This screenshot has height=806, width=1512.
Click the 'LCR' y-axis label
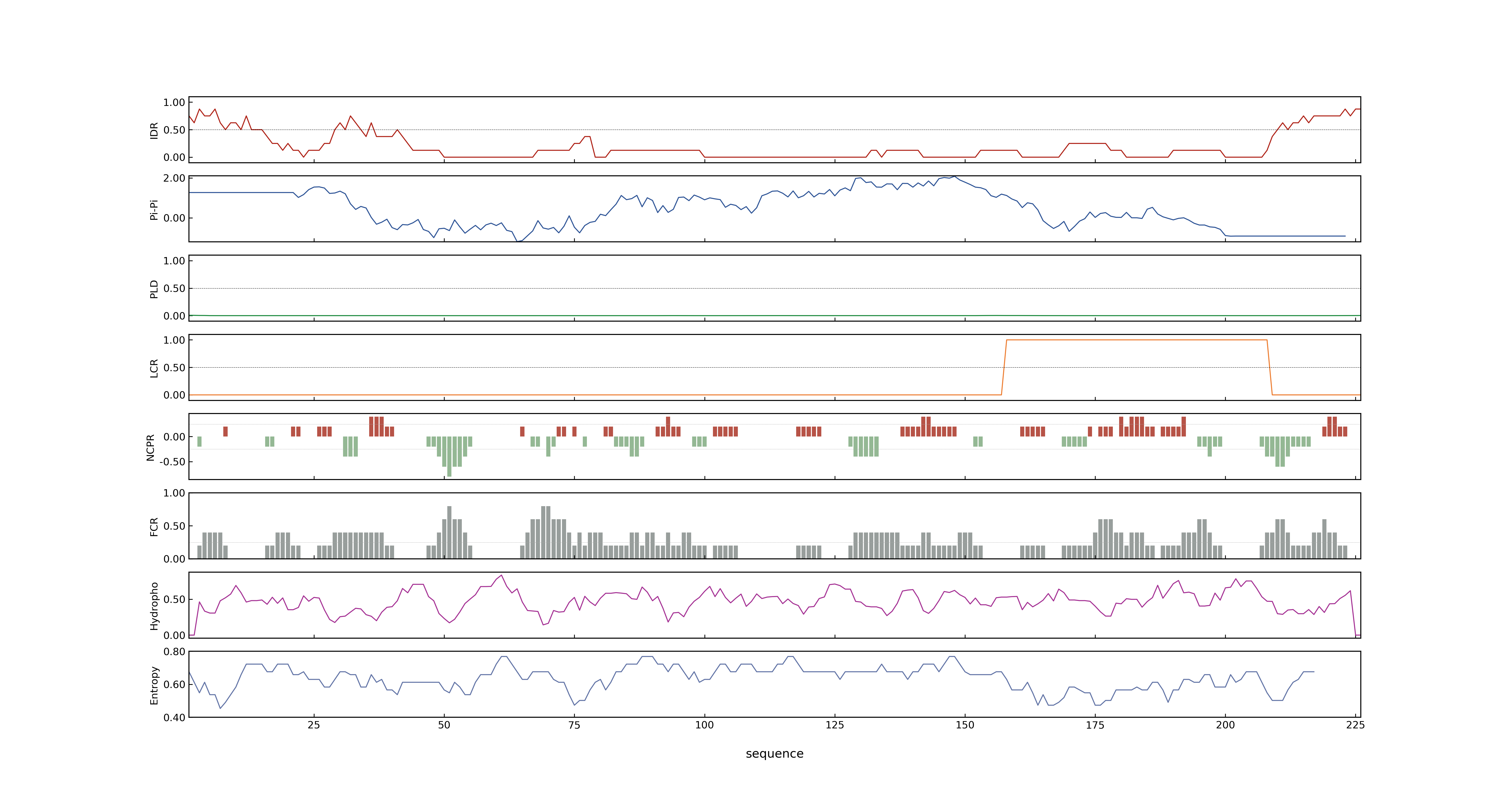154,368
